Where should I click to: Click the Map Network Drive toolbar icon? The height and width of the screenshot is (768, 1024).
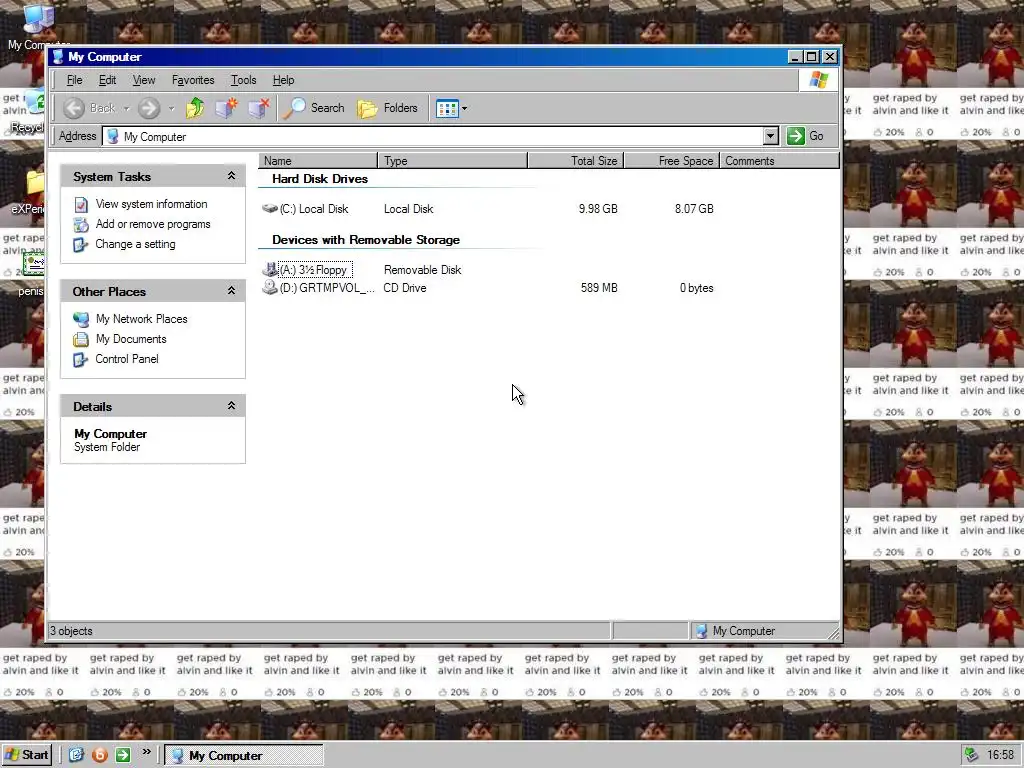[227, 108]
